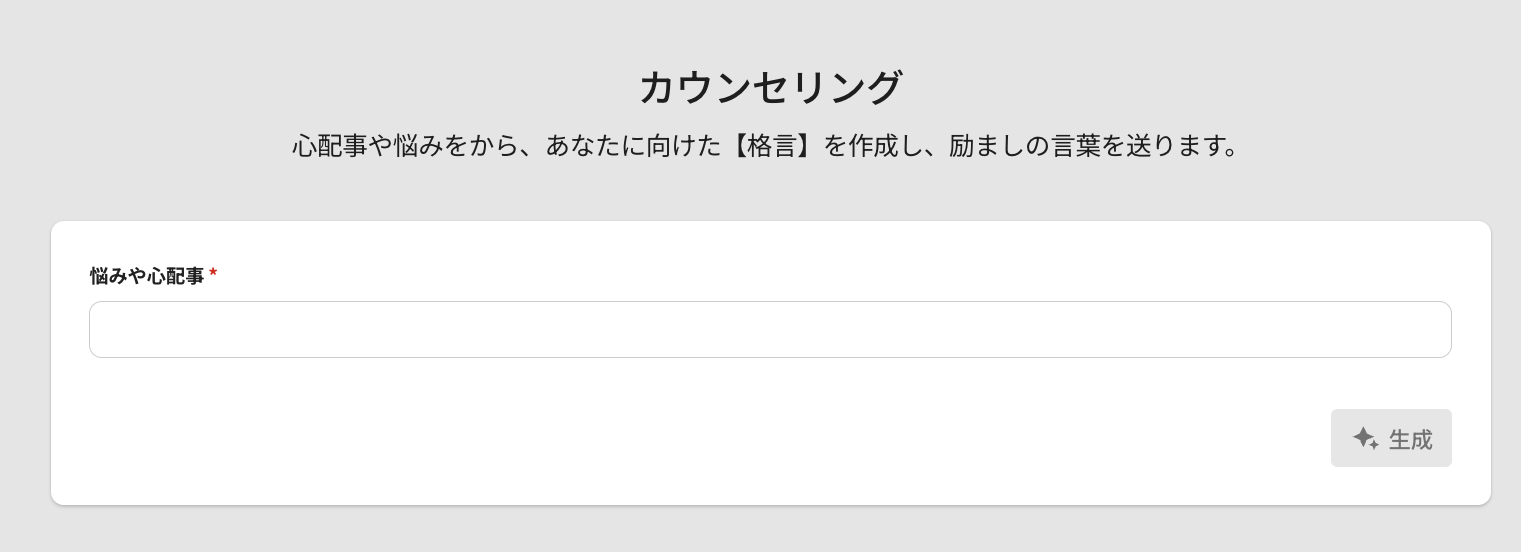
Task: Click the final 。 of the description sentence
Action: tap(1233, 151)
